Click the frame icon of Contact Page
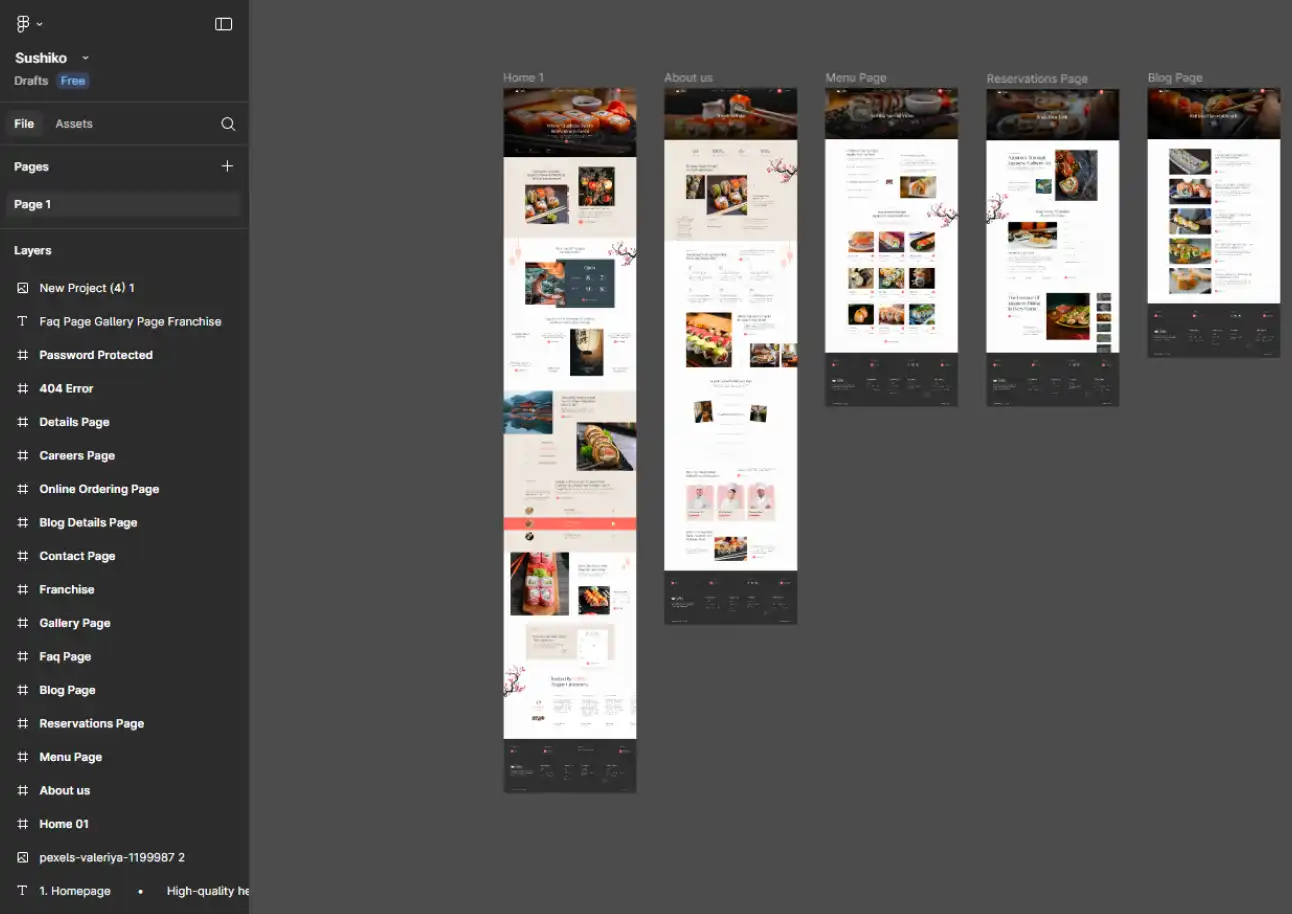1292x914 pixels. click(22, 556)
